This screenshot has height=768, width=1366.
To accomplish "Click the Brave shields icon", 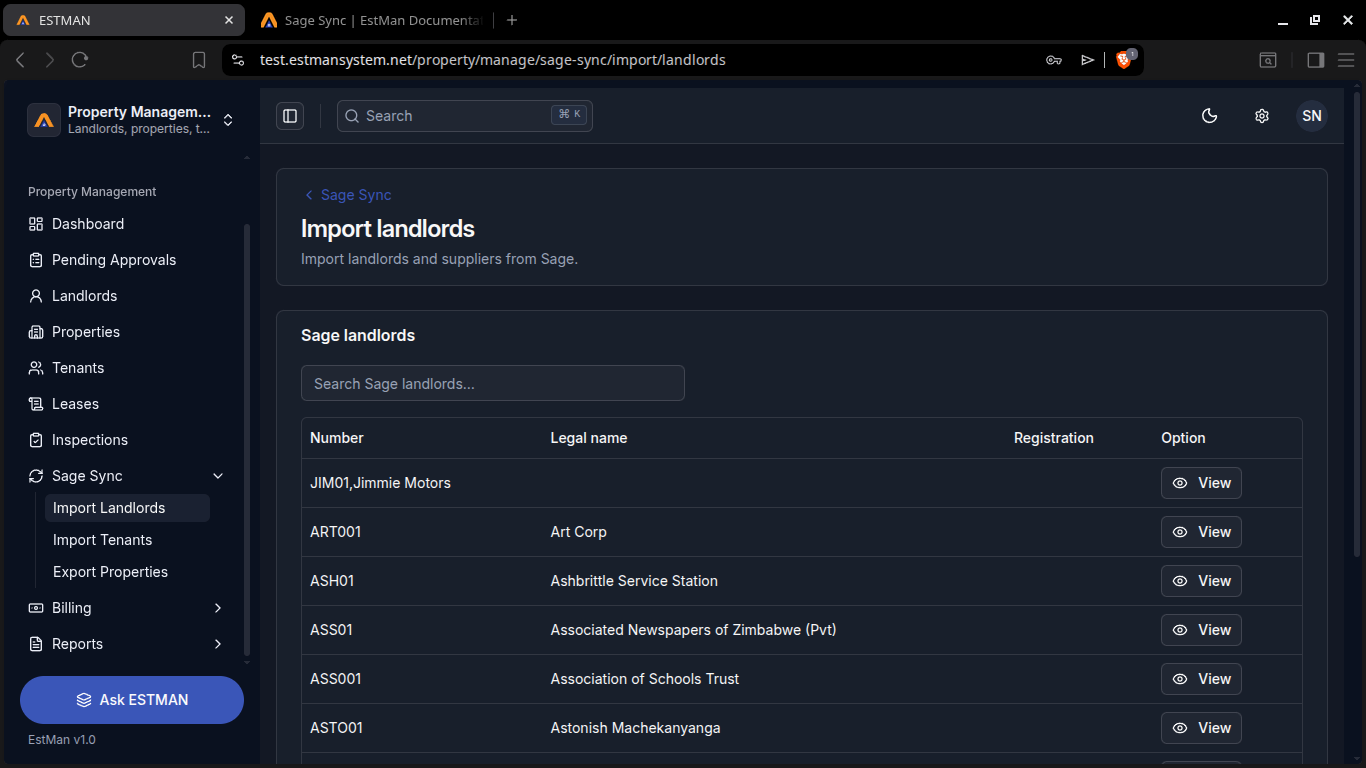I will click(x=1125, y=60).
